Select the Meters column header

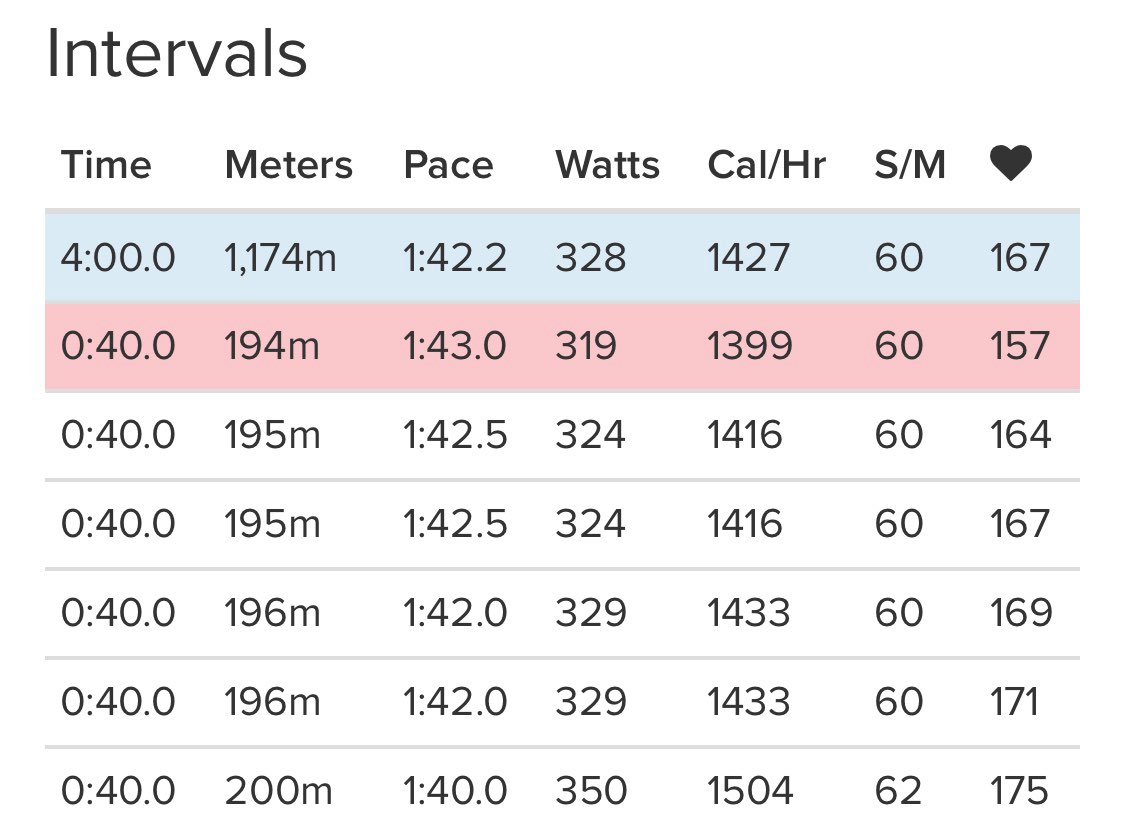coord(288,164)
